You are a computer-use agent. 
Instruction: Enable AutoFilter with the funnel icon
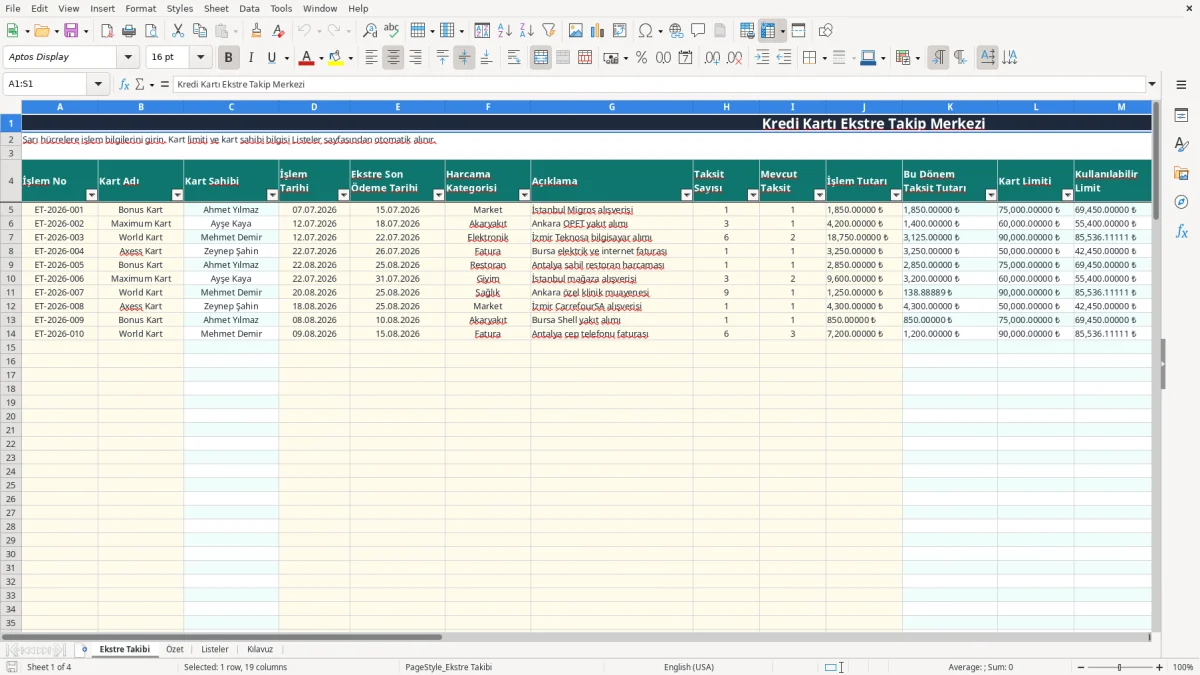click(x=549, y=31)
